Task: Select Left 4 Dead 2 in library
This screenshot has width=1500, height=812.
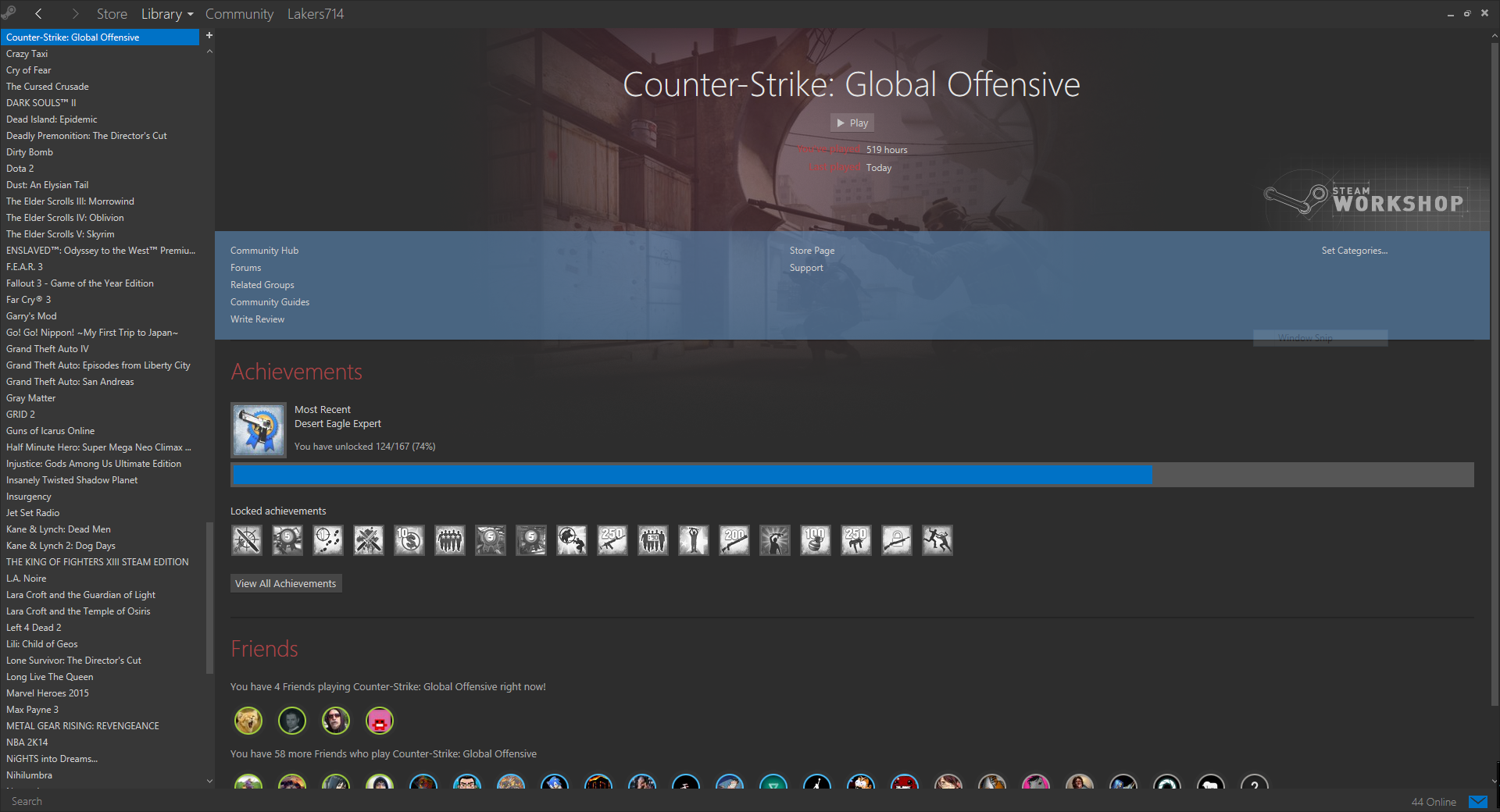Action: pos(100,628)
